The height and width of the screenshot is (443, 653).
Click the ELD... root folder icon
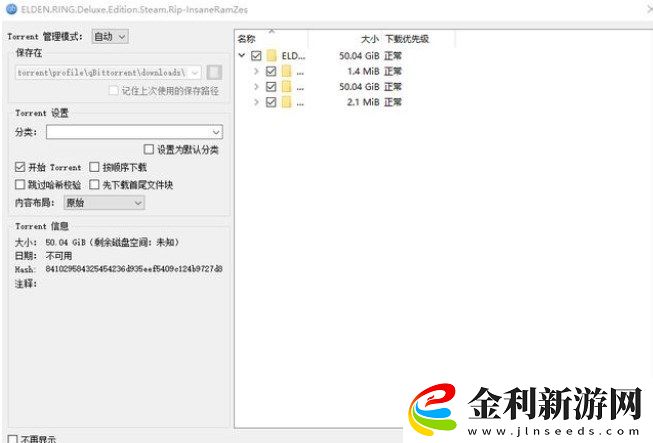[272, 55]
